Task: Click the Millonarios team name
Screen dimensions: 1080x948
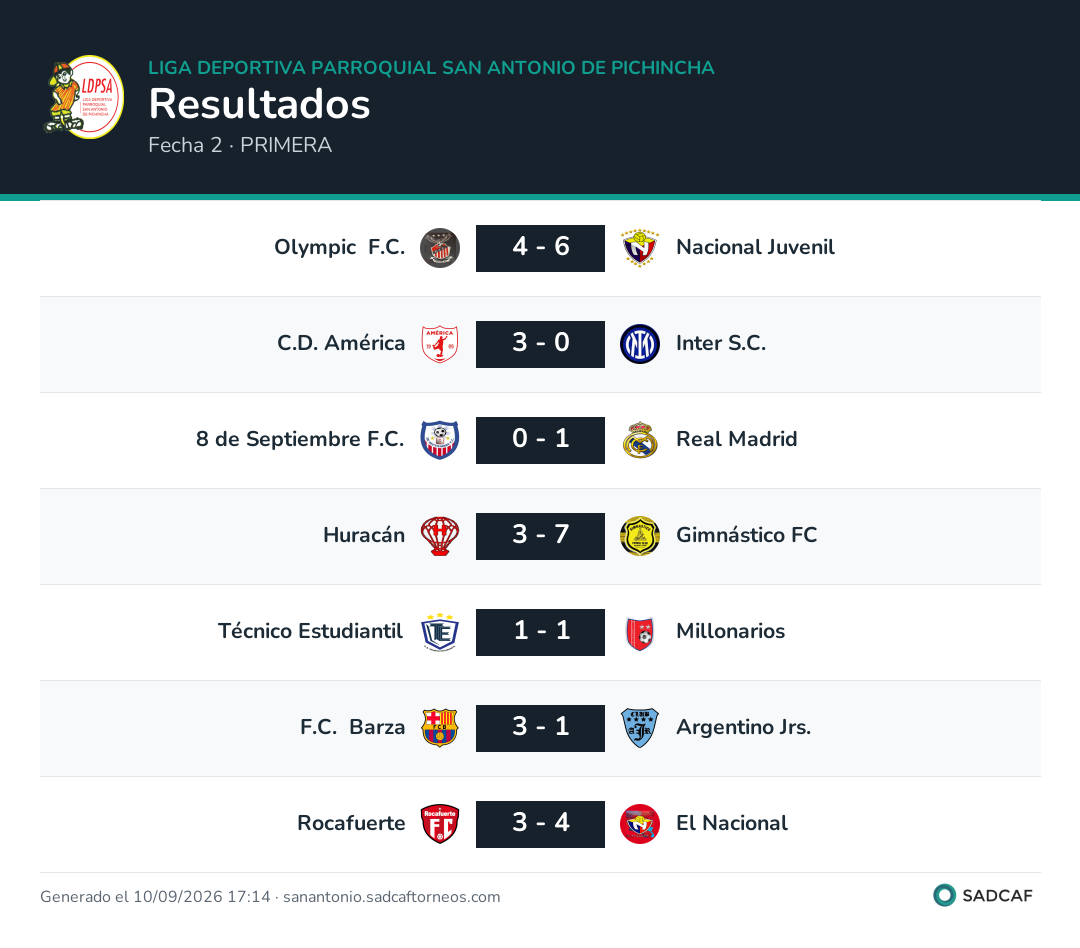Action: pyautogui.click(x=731, y=631)
